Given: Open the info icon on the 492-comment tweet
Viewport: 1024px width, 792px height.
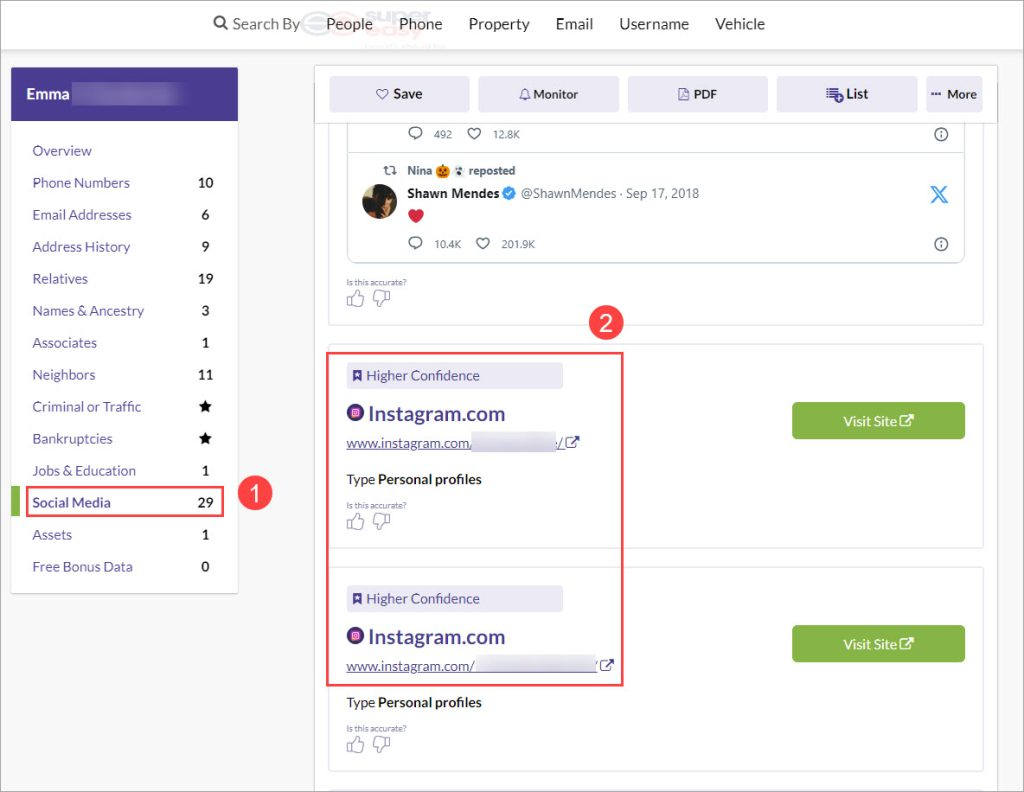Looking at the screenshot, I should tap(940, 135).
